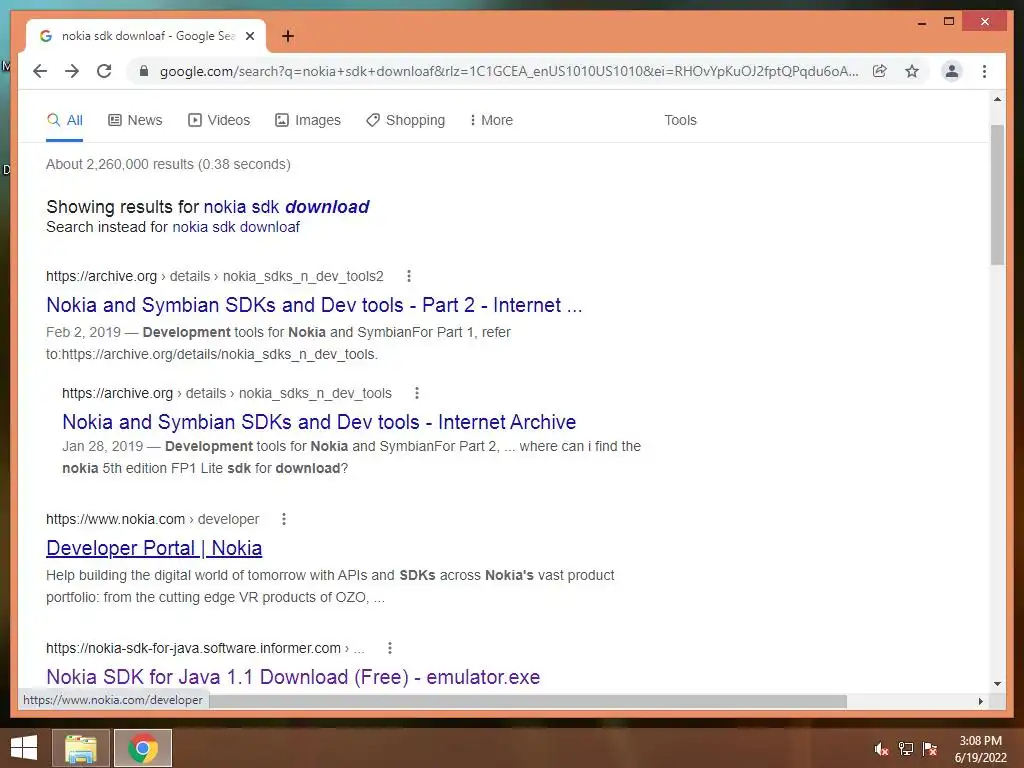1024x768 pixels.
Task: Click corrected query nokia sdk download
Action: tap(286, 207)
